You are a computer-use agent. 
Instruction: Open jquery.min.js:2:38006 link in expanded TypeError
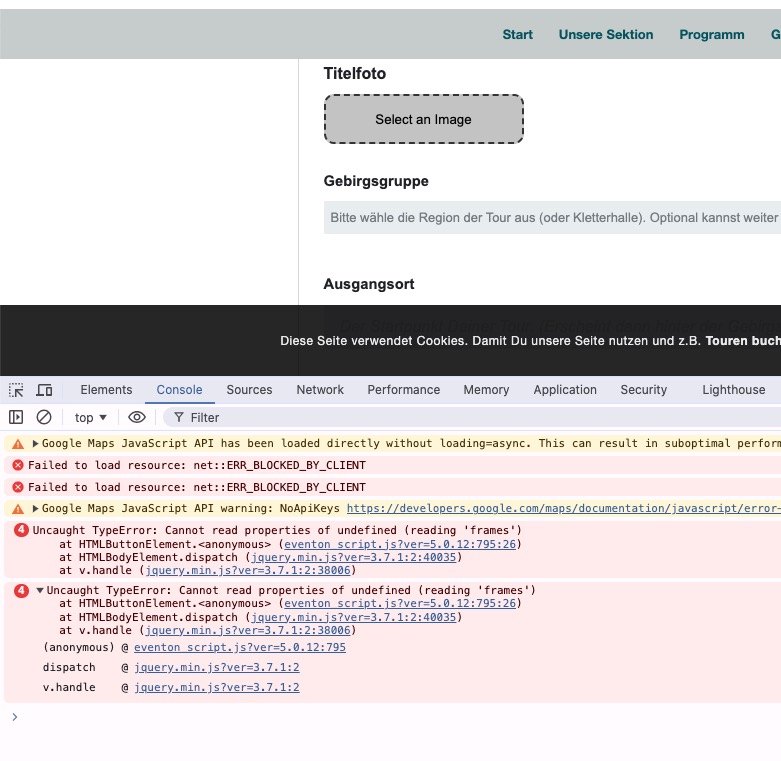(x=248, y=631)
